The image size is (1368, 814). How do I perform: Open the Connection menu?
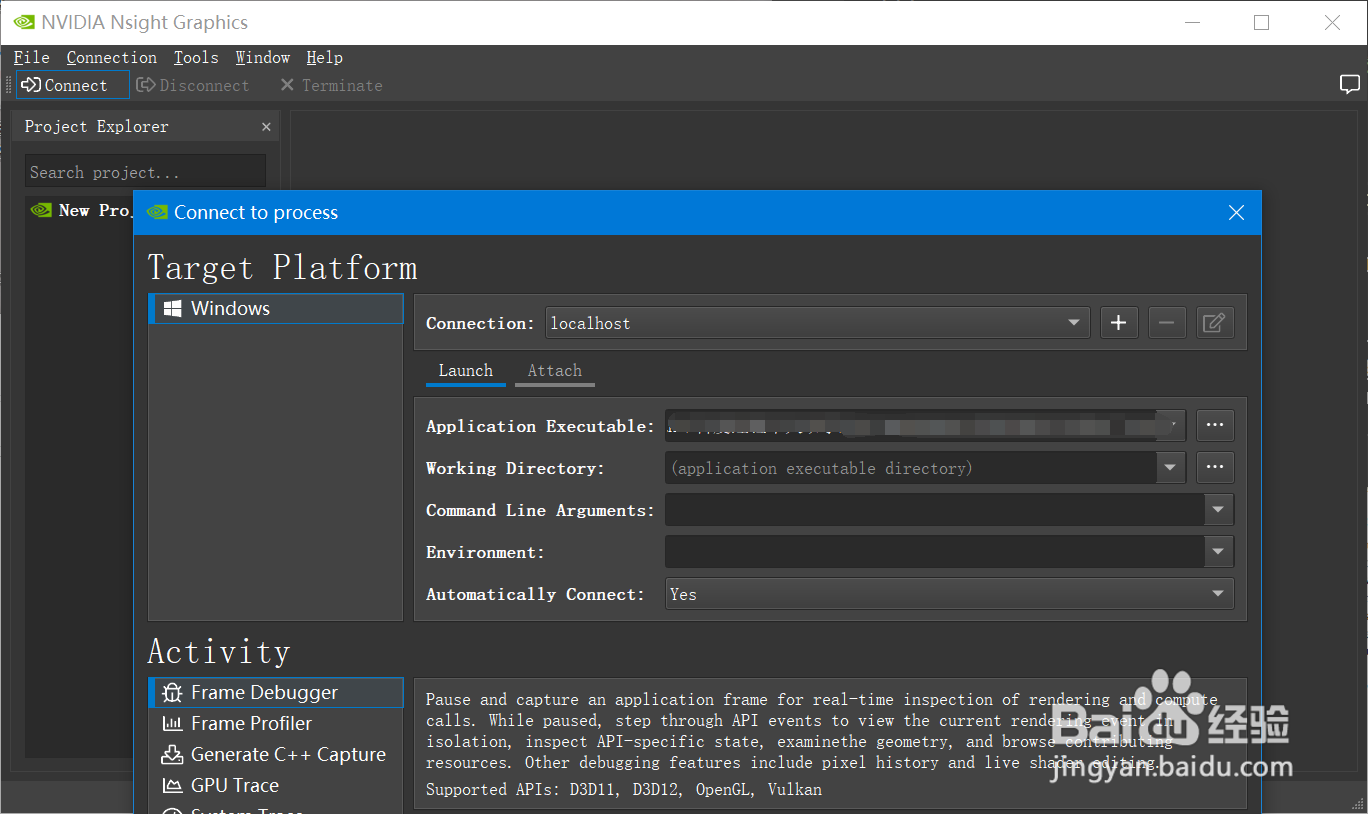pos(112,58)
